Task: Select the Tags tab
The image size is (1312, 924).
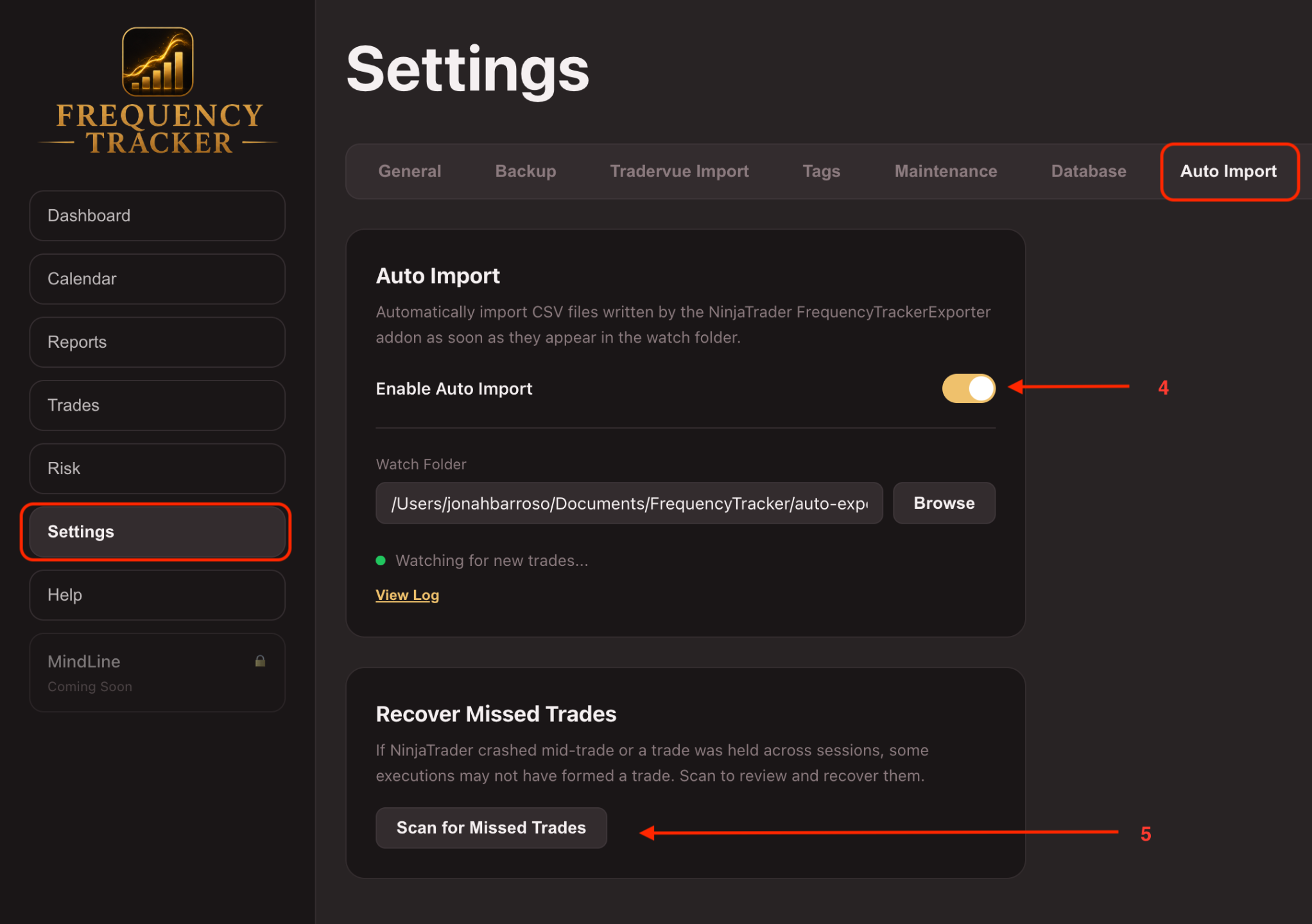Action: click(x=821, y=171)
